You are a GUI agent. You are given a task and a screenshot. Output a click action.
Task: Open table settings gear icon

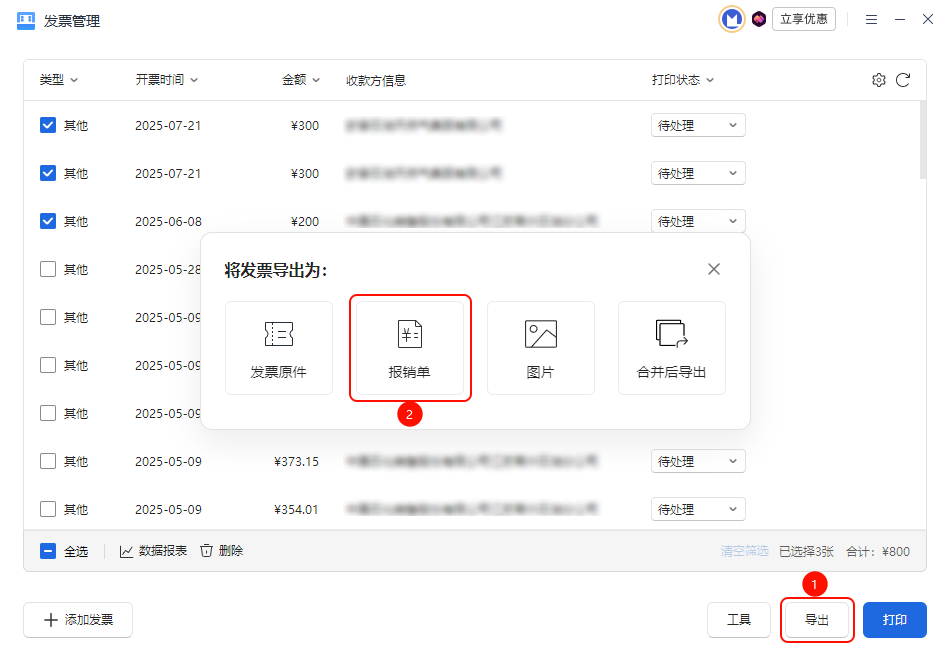[879, 80]
